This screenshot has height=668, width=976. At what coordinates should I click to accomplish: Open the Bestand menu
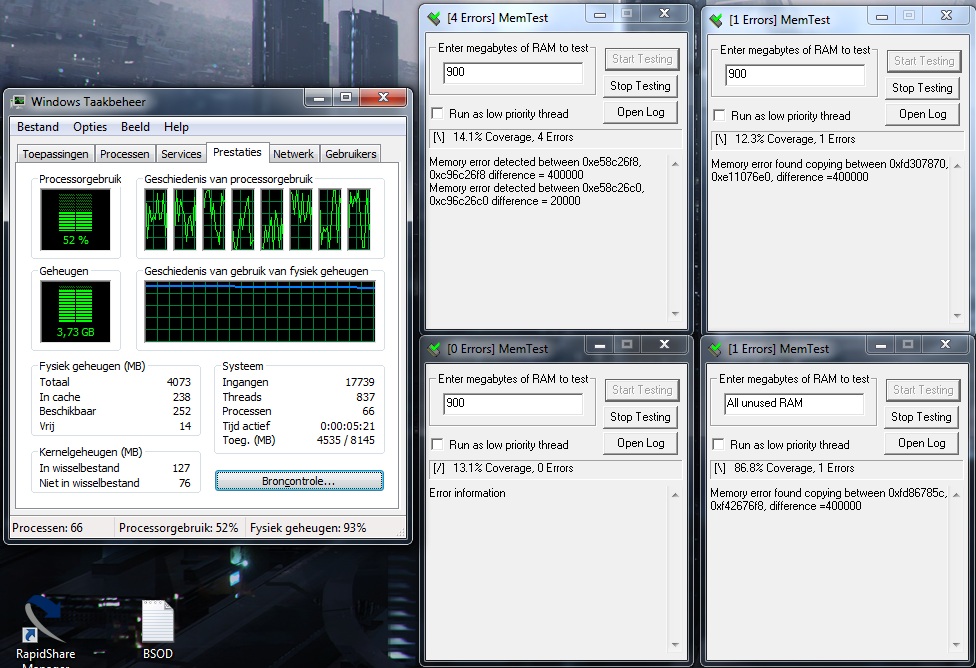click(x=38, y=127)
